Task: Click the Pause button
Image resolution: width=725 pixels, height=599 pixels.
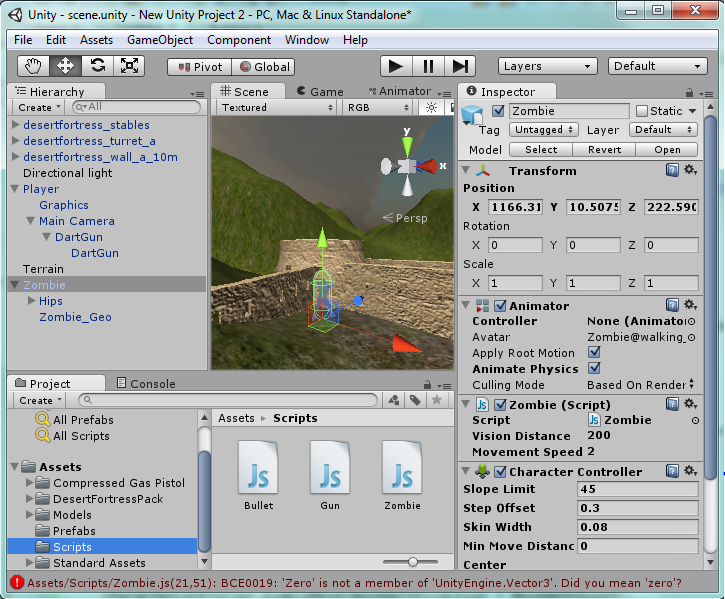Action: (x=428, y=66)
